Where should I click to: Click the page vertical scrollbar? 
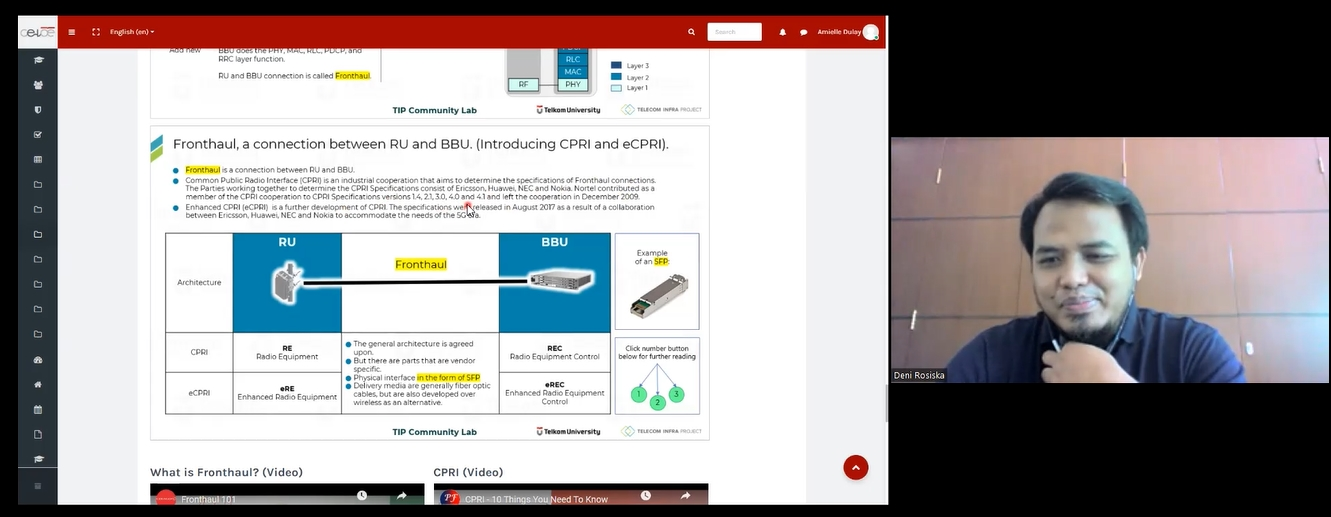(886, 402)
